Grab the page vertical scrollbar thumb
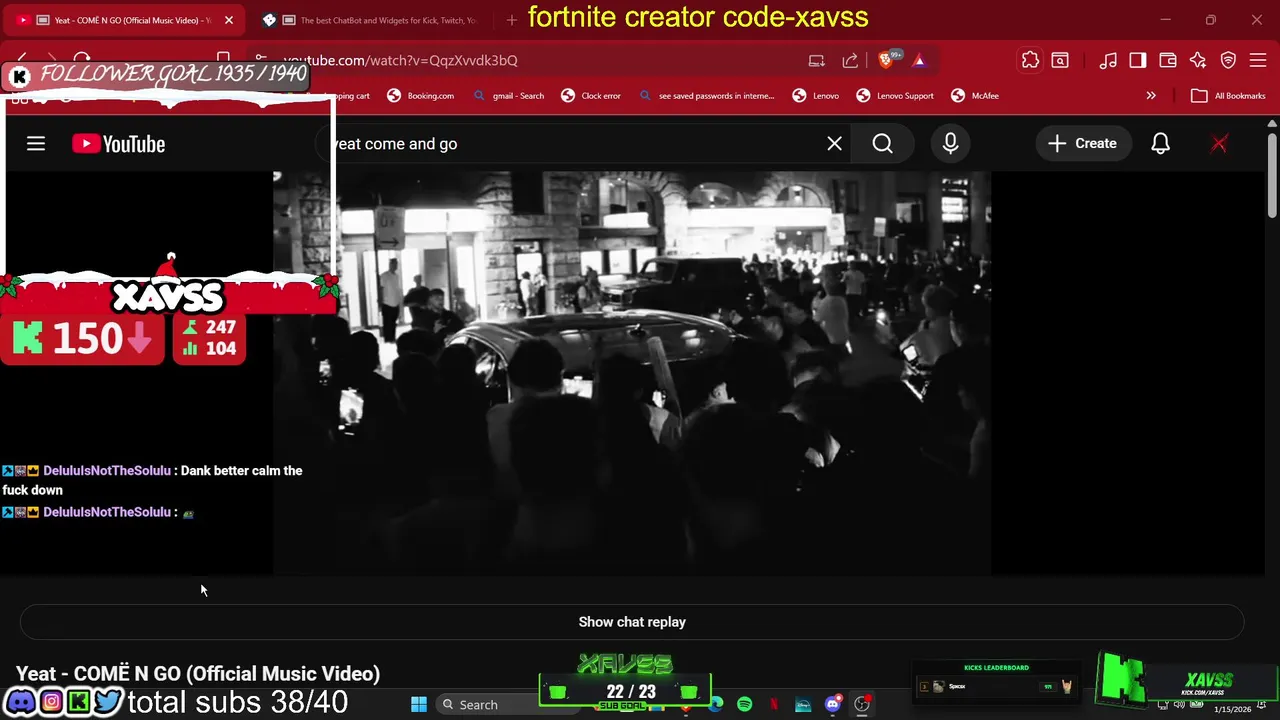This screenshot has width=1280, height=720. coord(1271,174)
